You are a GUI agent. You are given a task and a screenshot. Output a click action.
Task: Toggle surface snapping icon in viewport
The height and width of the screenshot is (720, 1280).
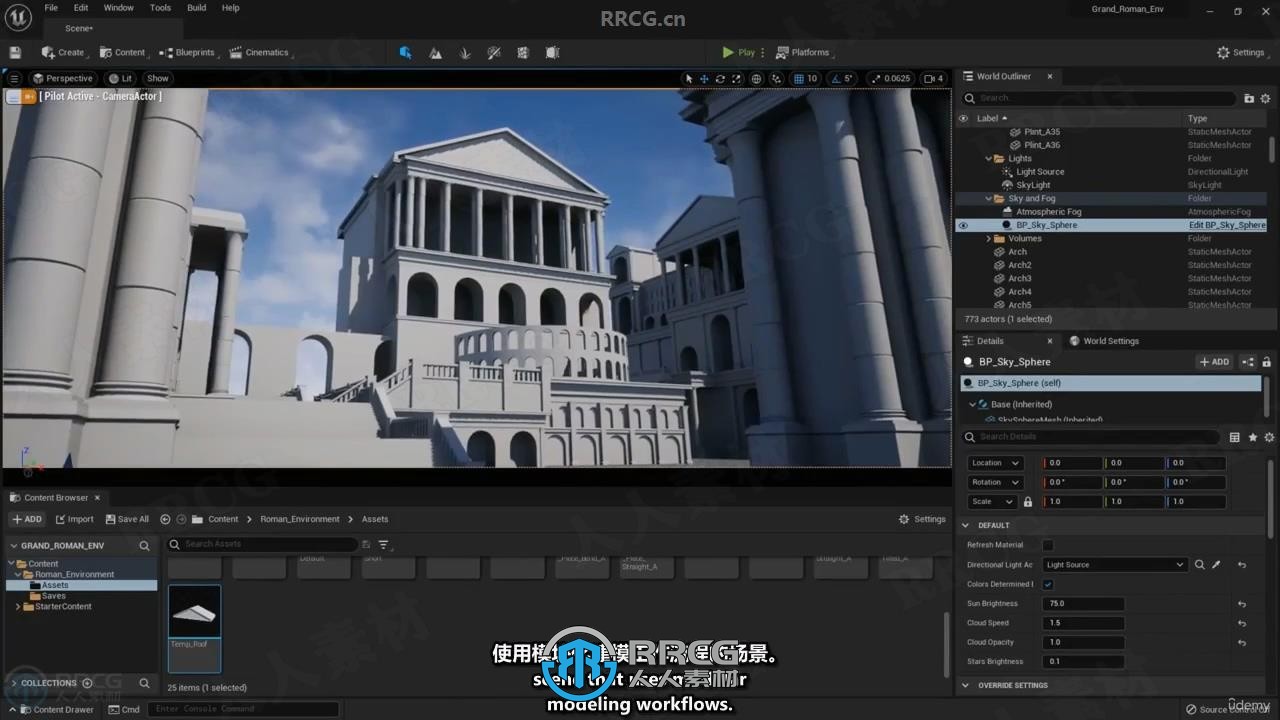pos(777,78)
